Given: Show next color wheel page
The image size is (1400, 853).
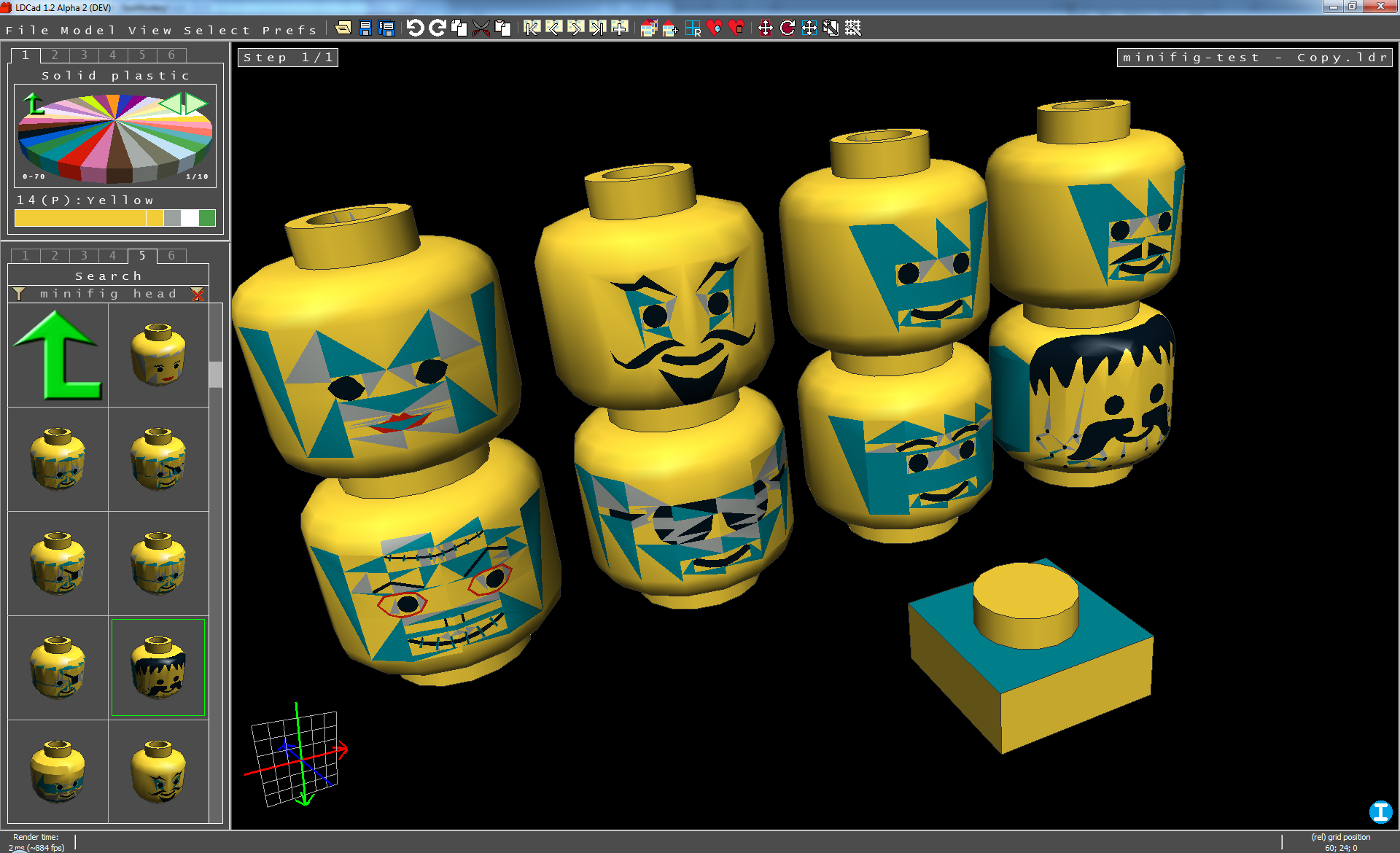Looking at the screenshot, I should click(x=195, y=104).
